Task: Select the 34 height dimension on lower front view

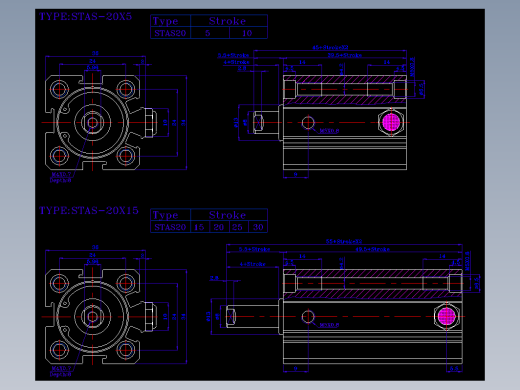Action: [183, 317]
